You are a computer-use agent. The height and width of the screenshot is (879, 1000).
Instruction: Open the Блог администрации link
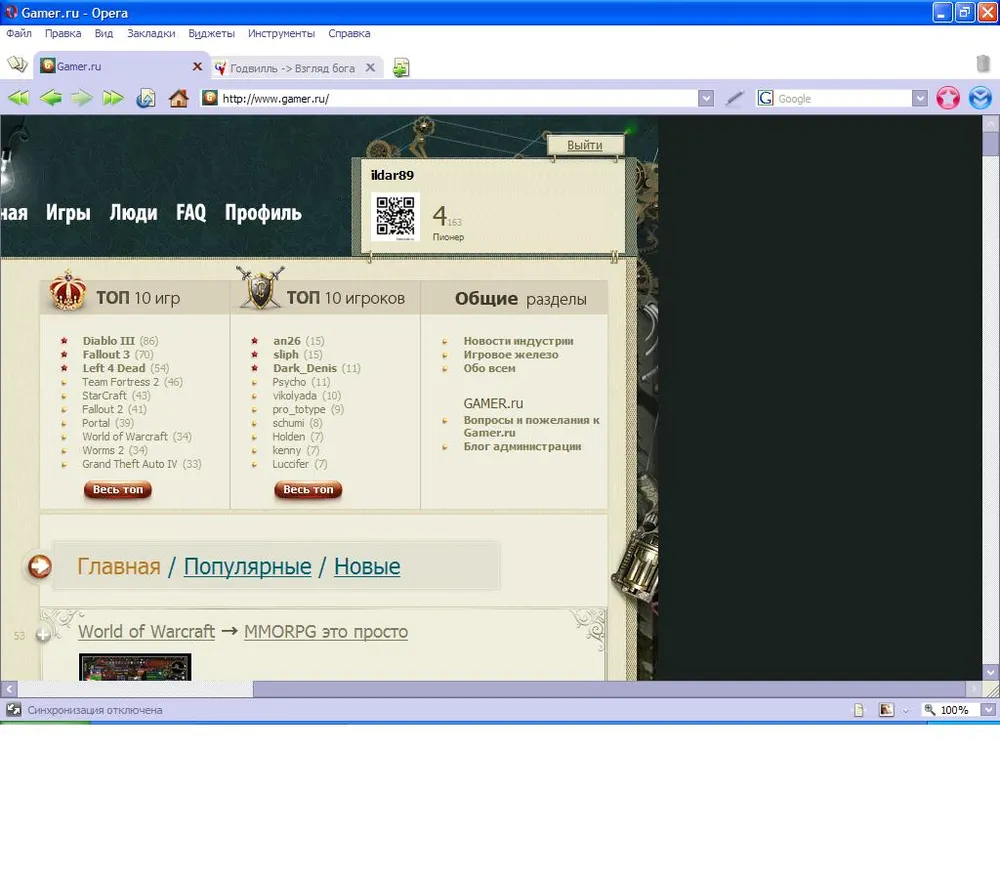click(x=522, y=446)
